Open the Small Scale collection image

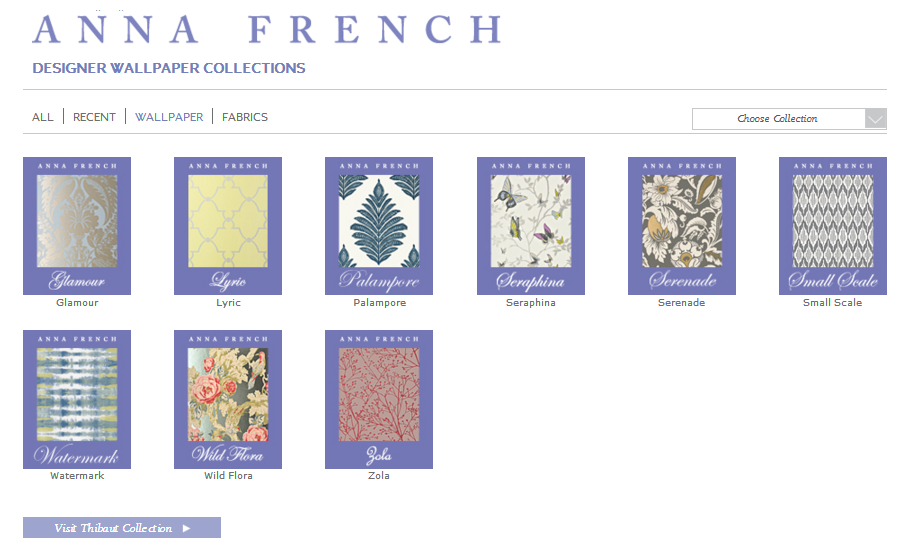(x=833, y=225)
